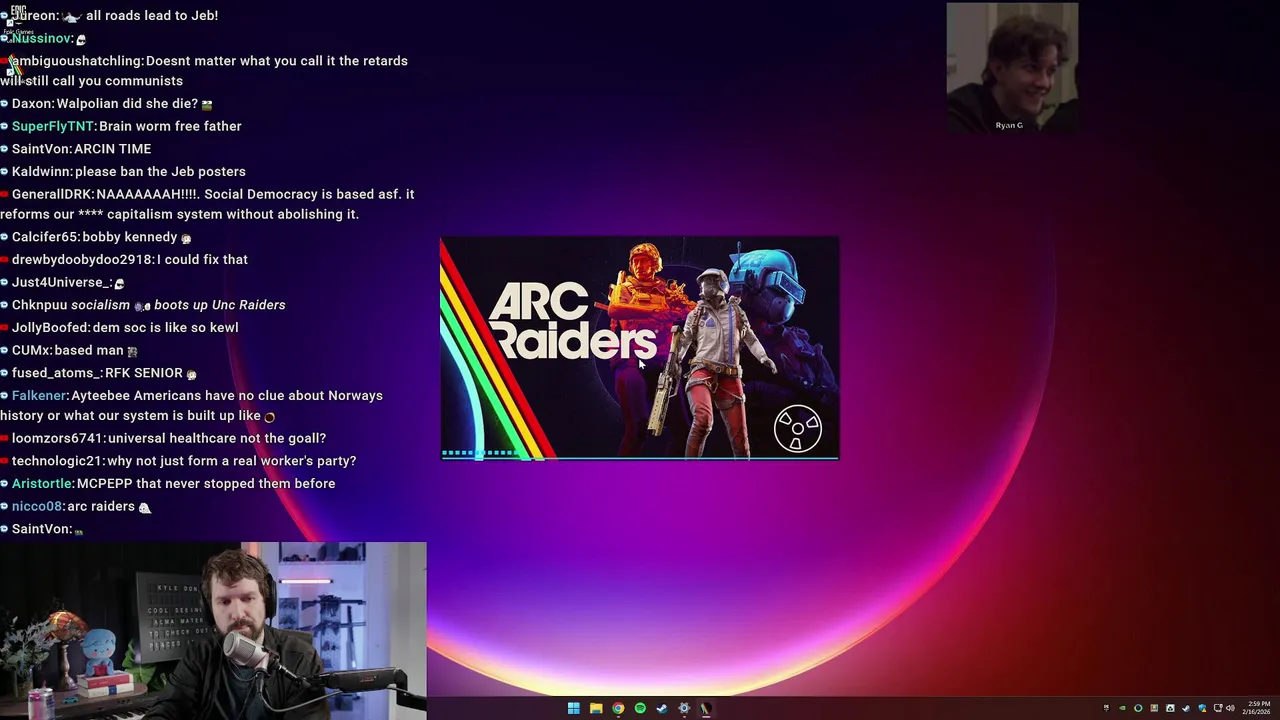Click chat message 'please ban the Jeb posters'
This screenshot has width=1280, height=720.
pos(160,172)
